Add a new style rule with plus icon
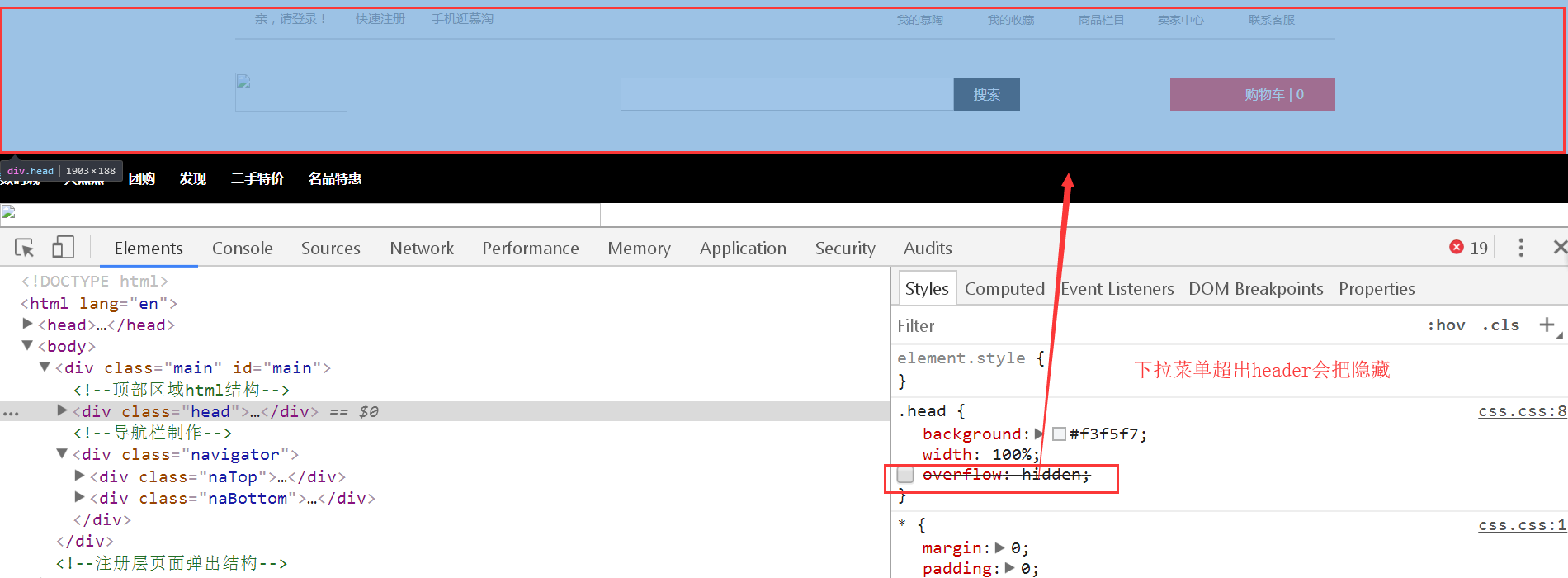Image resolution: width=1568 pixels, height=578 pixels. (1547, 325)
